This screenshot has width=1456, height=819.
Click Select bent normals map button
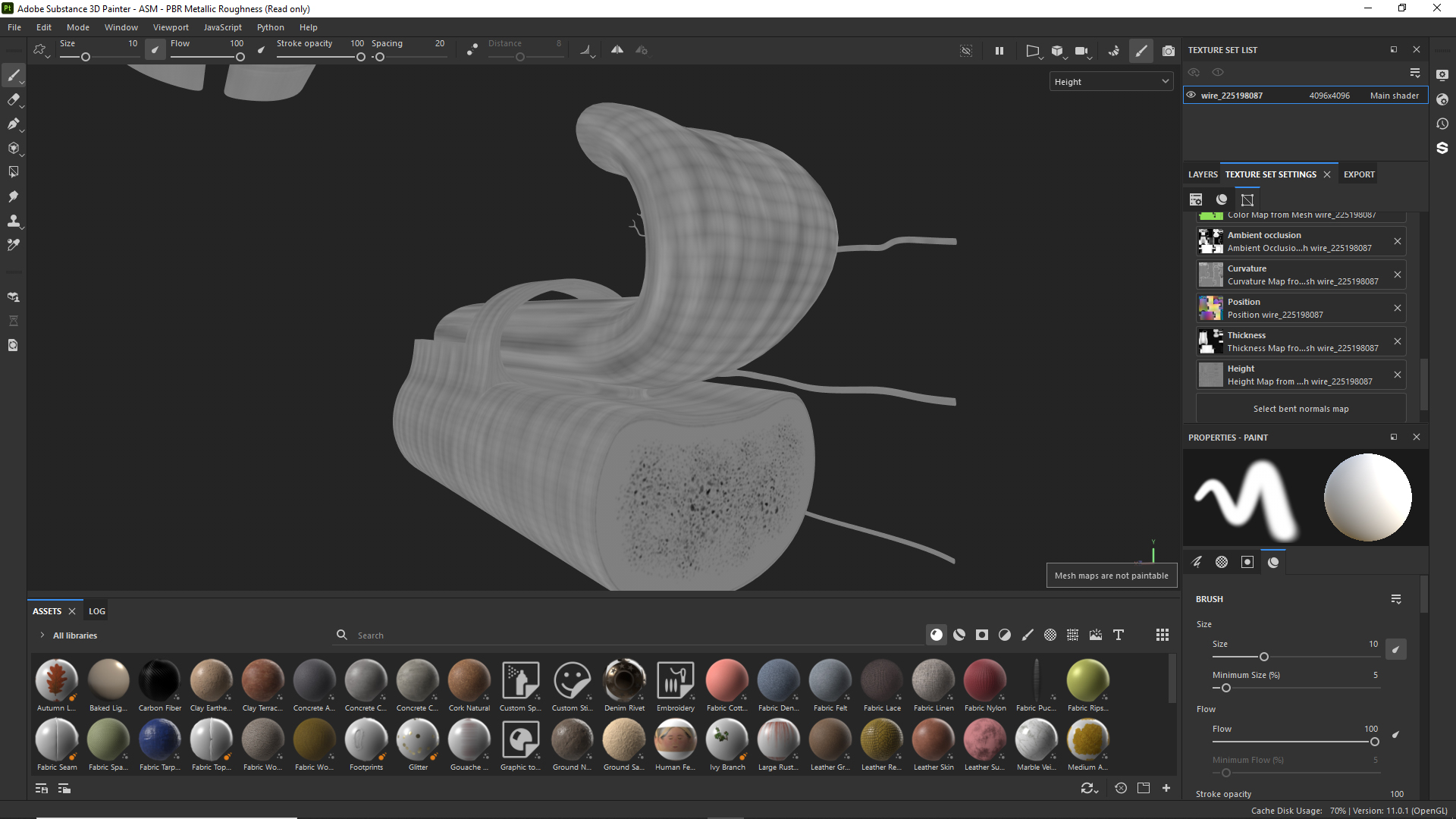(1301, 409)
